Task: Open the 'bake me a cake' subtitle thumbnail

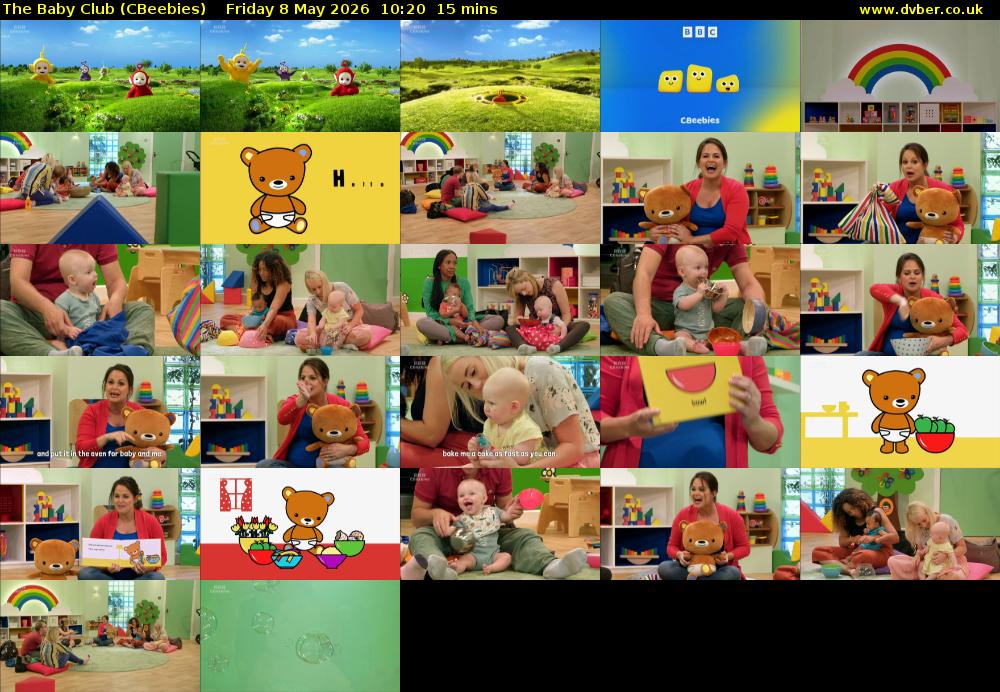Action: tap(500, 412)
